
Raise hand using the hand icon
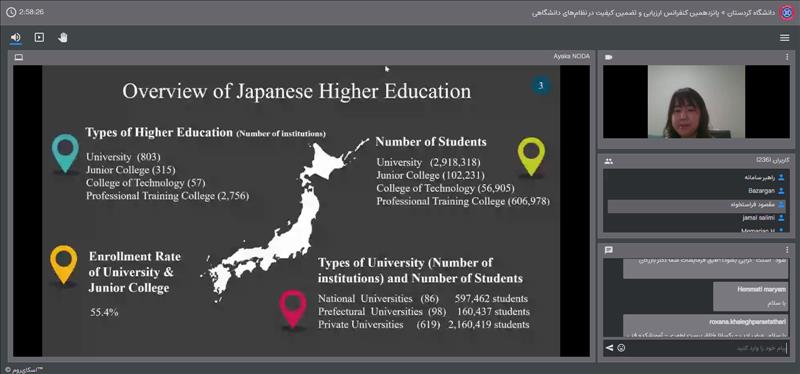(63, 37)
